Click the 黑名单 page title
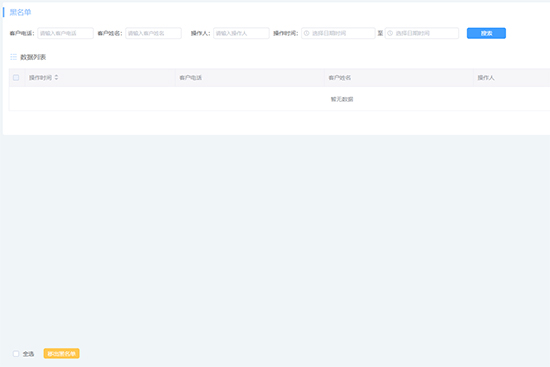The height and width of the screenshot is (367, 550). (x=20, y=12)
